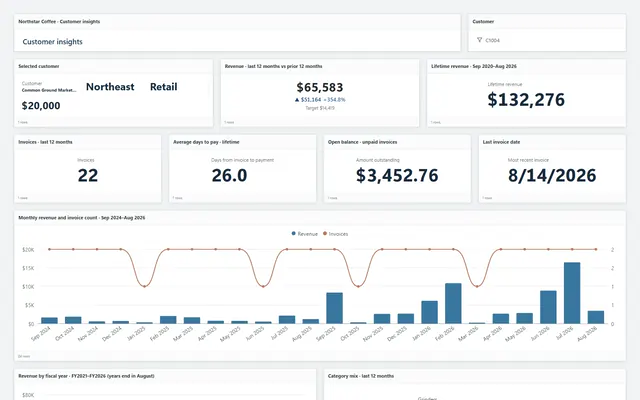
Task: Click the Days from invoice to payment label
Action: point(242,160)
